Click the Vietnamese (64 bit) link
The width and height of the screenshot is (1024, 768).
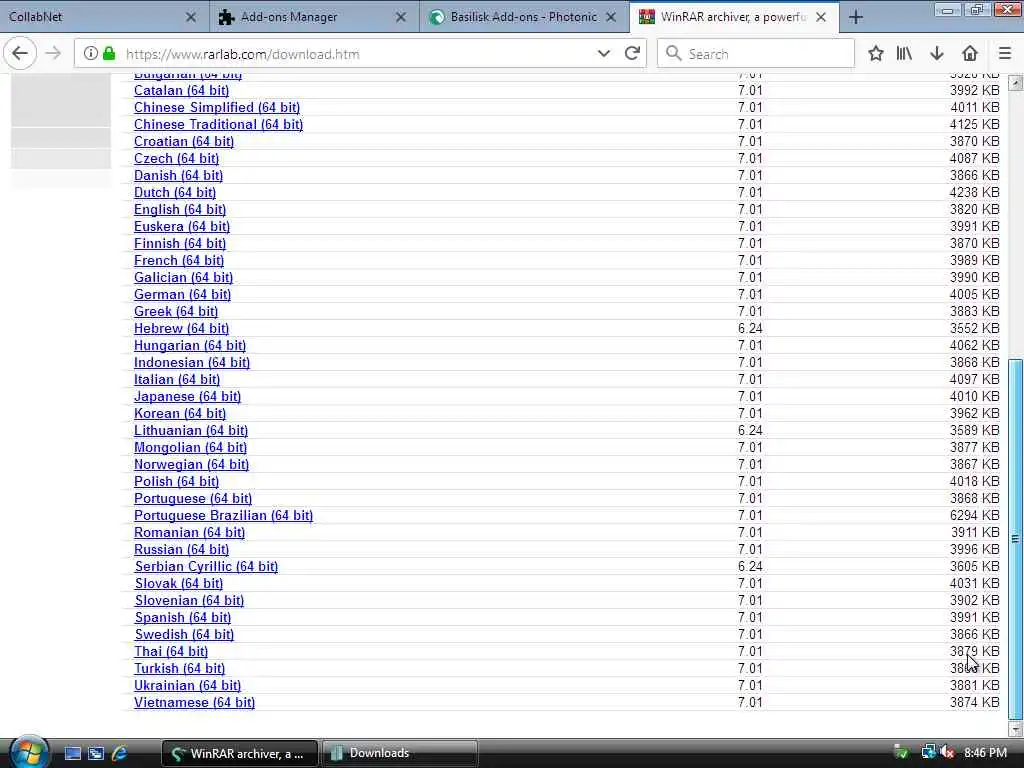(x=194, y=703)
